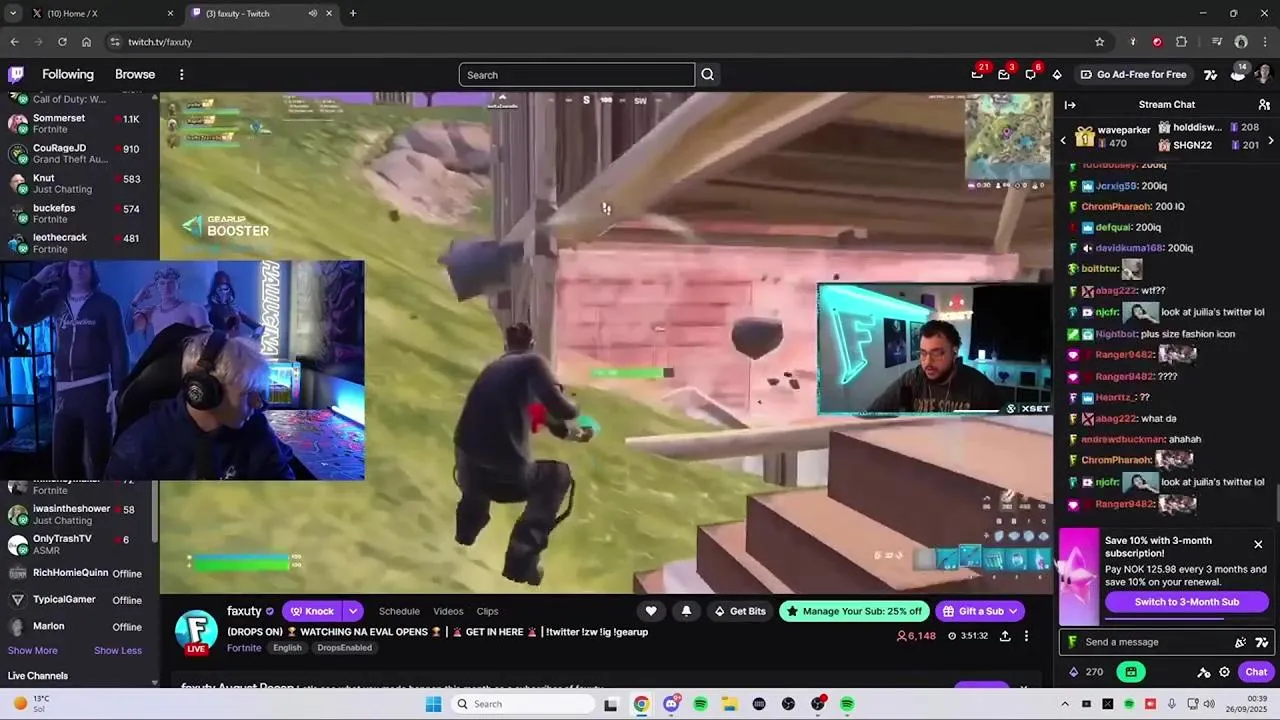Click Manage Your Sub: 25% off
Screen dimensions: 1280x720
click(x=855, y=611)
